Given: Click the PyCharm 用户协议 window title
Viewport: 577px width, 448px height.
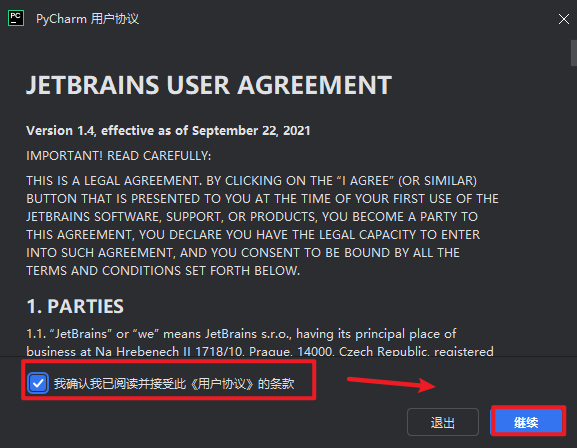Looking at the screenshot, I should point(87,19).
